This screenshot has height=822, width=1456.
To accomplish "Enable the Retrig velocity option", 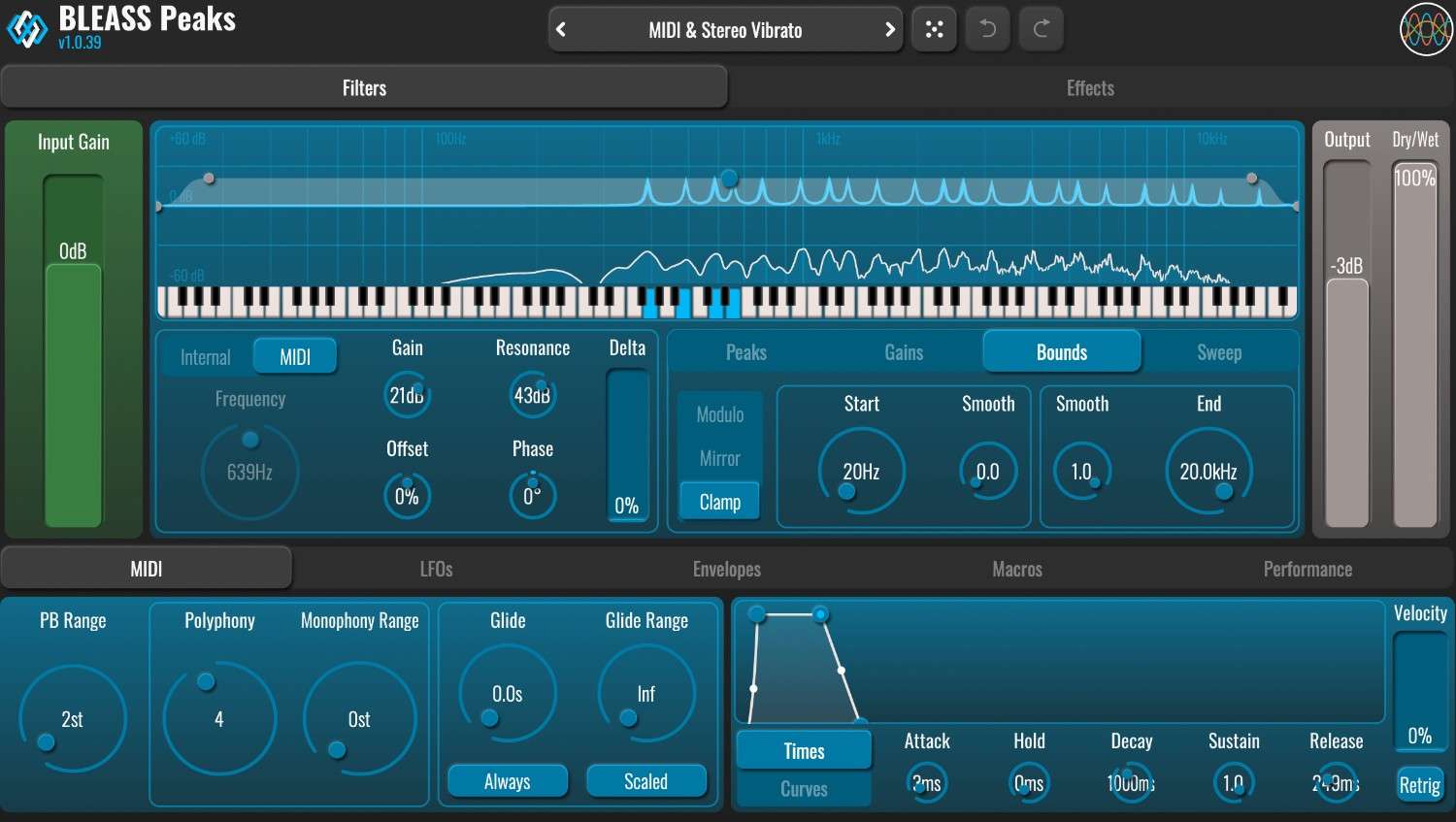I will click(x=1419, y=783).
